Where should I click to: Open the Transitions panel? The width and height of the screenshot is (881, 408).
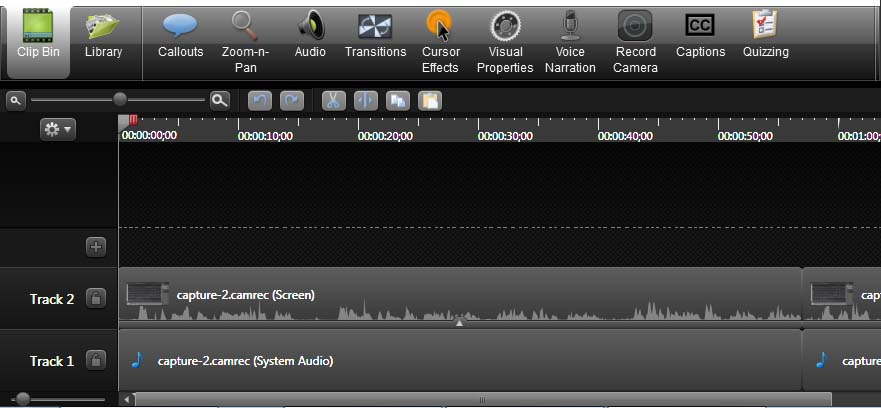point(375,38)
